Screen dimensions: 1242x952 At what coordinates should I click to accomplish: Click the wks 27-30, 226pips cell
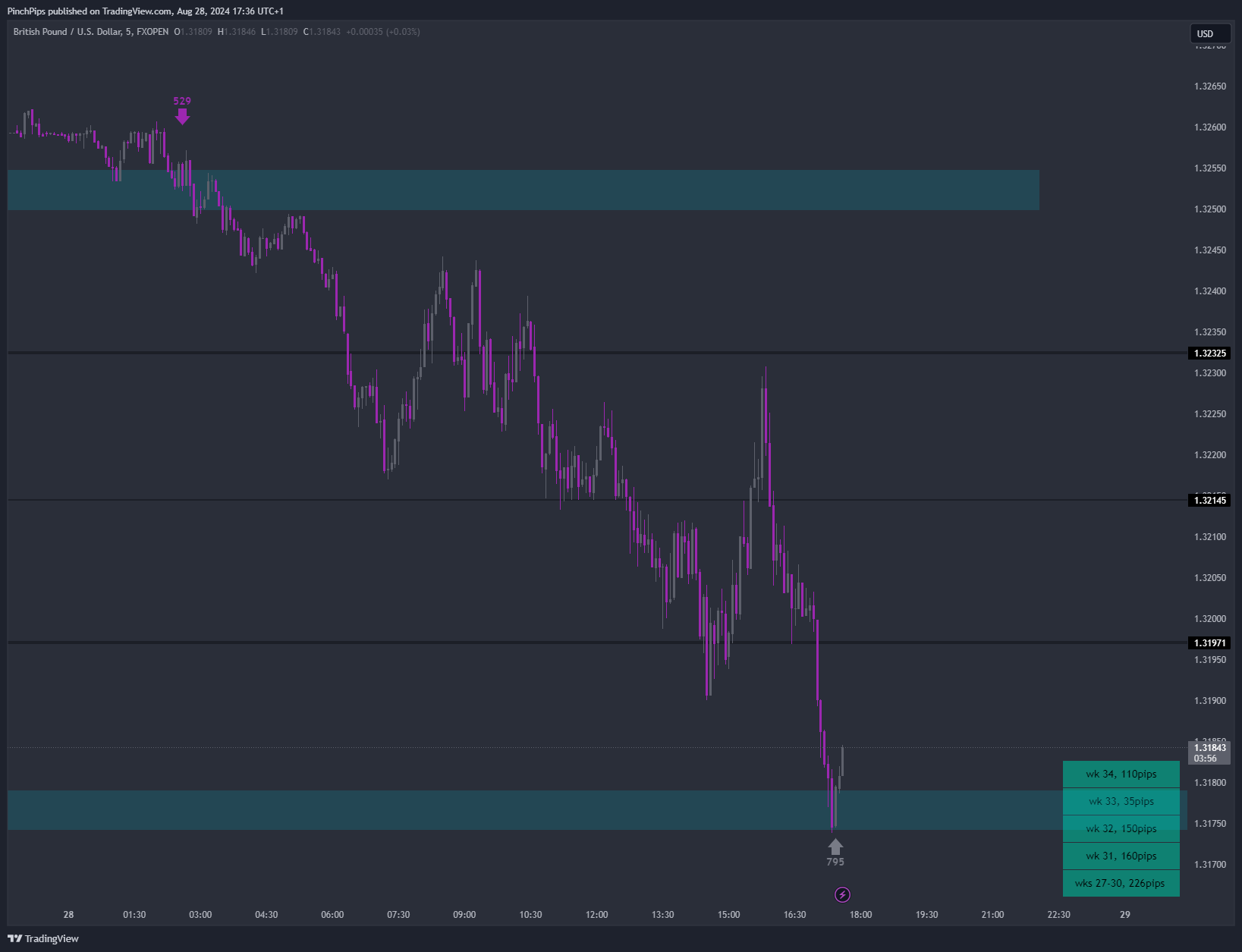coord(1121,884)
